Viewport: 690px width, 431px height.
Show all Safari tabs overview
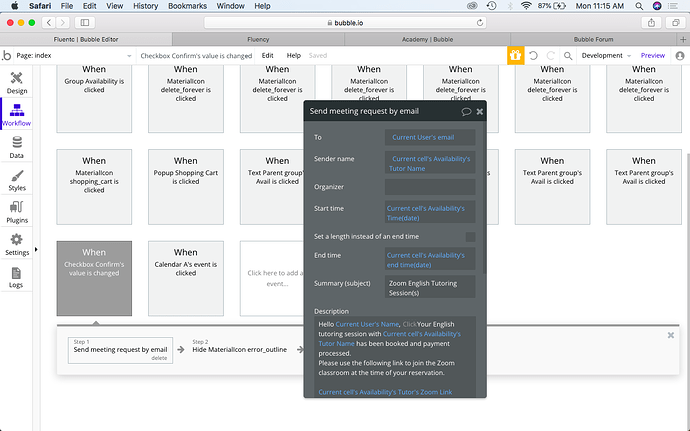click(675, 22)
